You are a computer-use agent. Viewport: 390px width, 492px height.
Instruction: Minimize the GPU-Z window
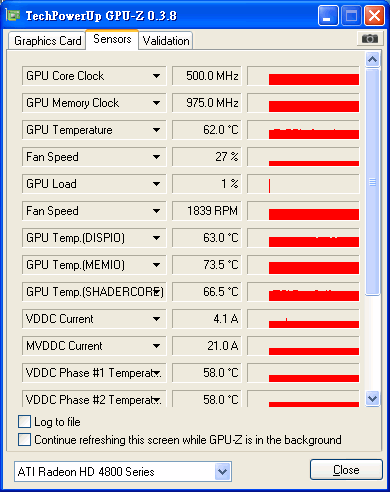[x=328, y=15]
